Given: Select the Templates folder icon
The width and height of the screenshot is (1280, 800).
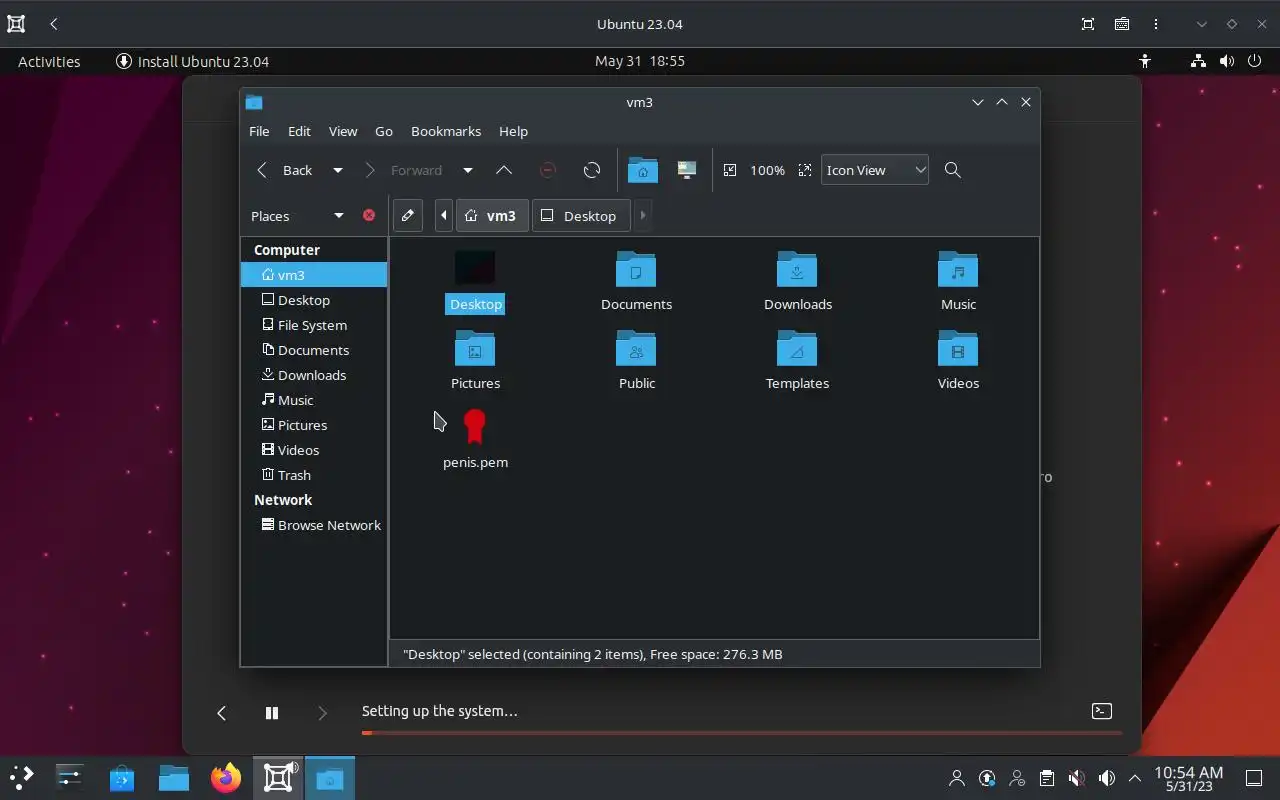Looking at the screenshot, I should (797, 347).
